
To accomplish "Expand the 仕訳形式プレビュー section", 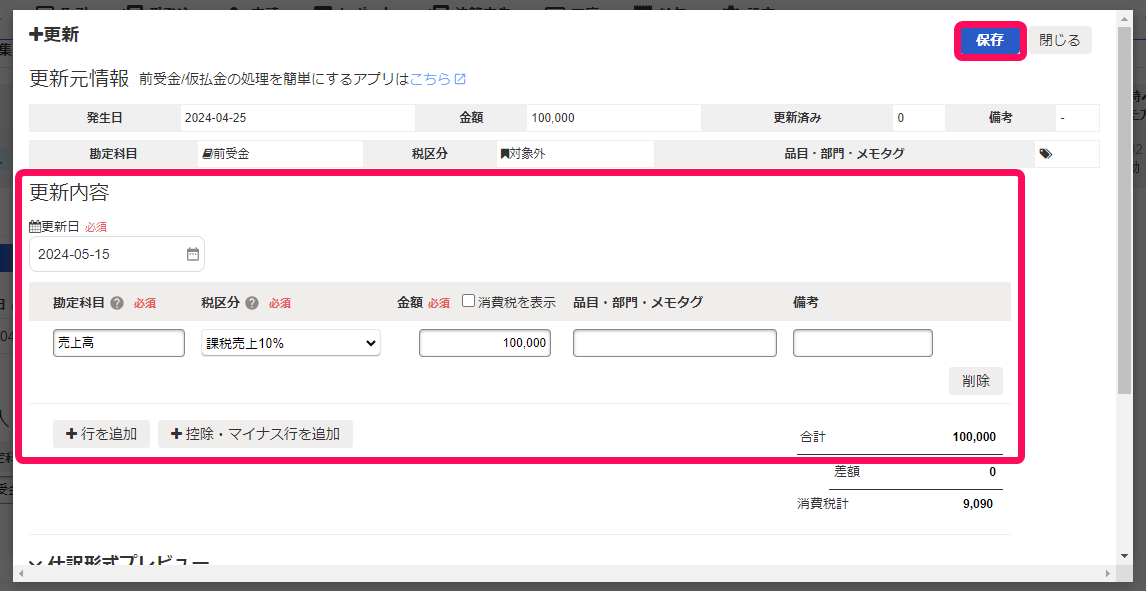I will coord(119,563).
